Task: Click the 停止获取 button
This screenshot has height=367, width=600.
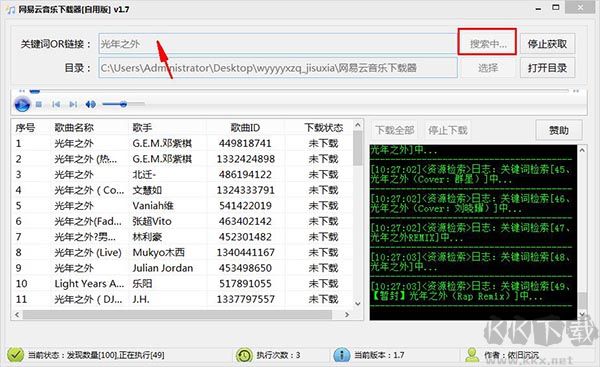Action: (x=547, y=44)
